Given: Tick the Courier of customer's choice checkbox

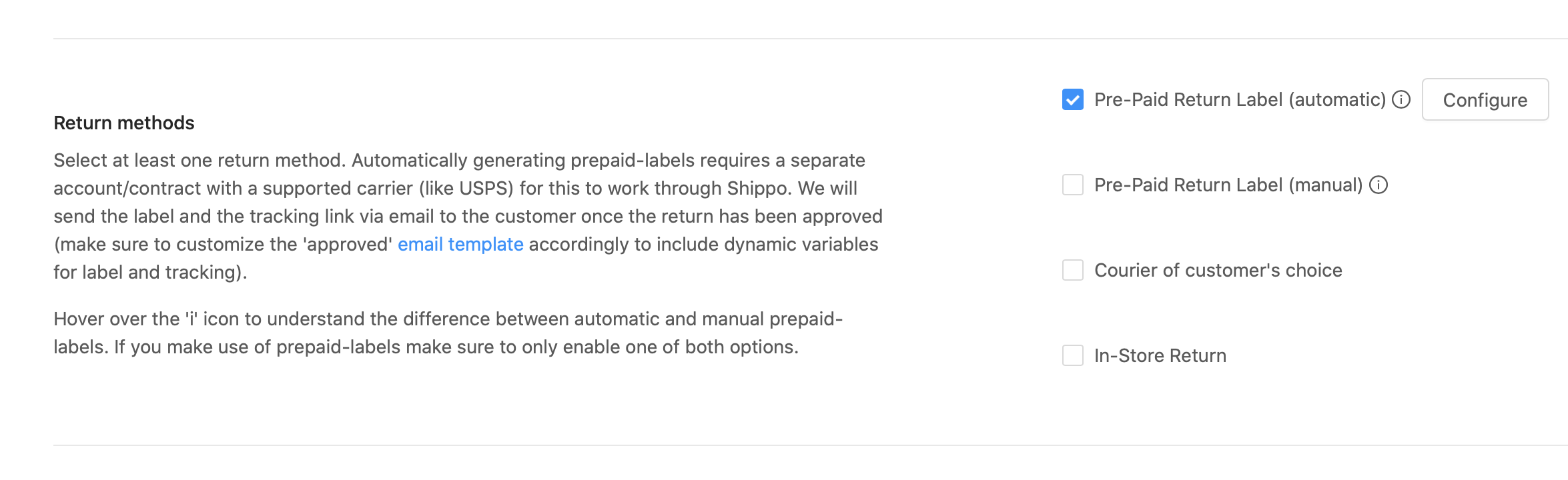Looking at the screenshot, I should (1073, 270).
